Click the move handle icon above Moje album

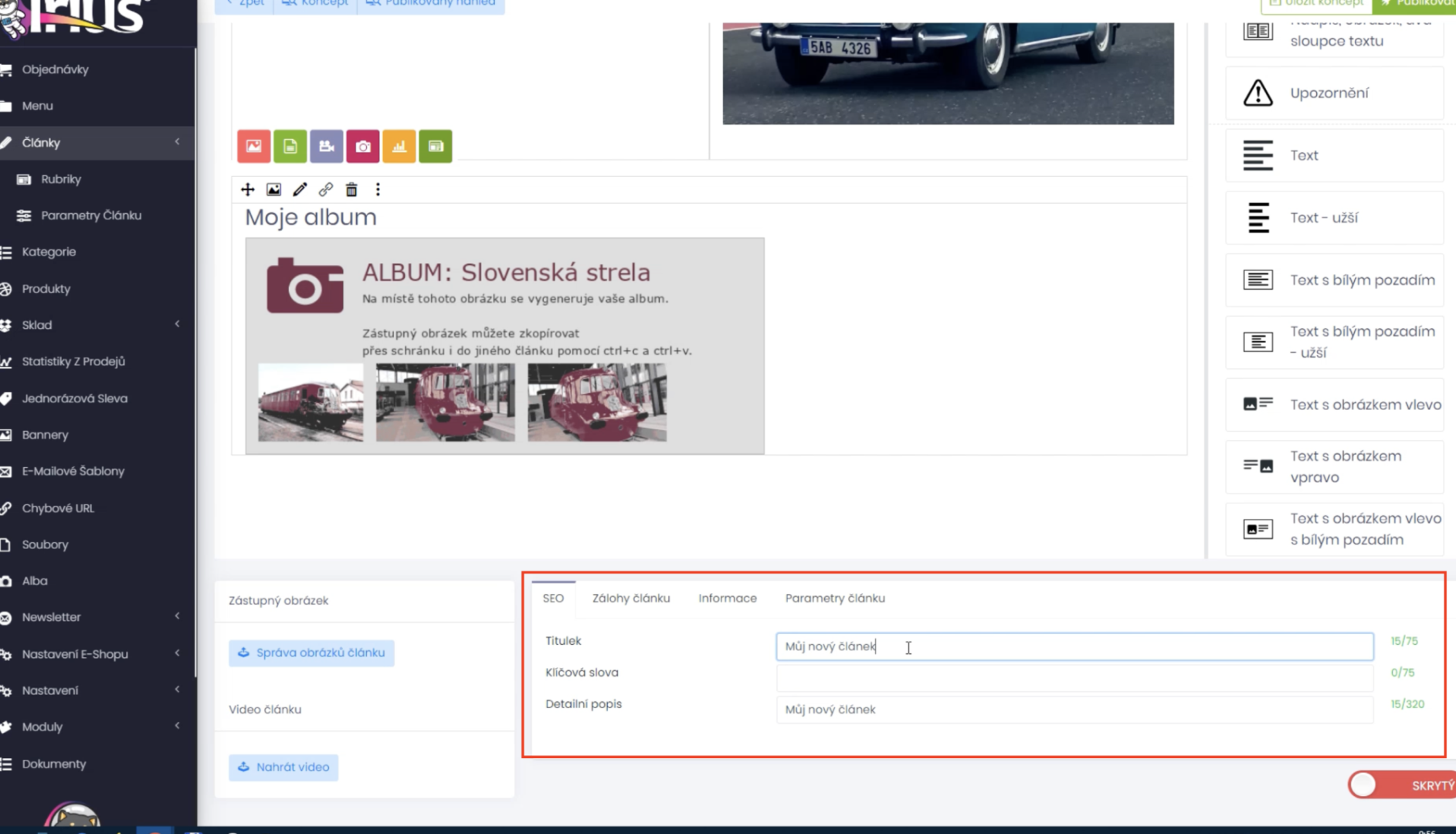[x=247, y=189]
